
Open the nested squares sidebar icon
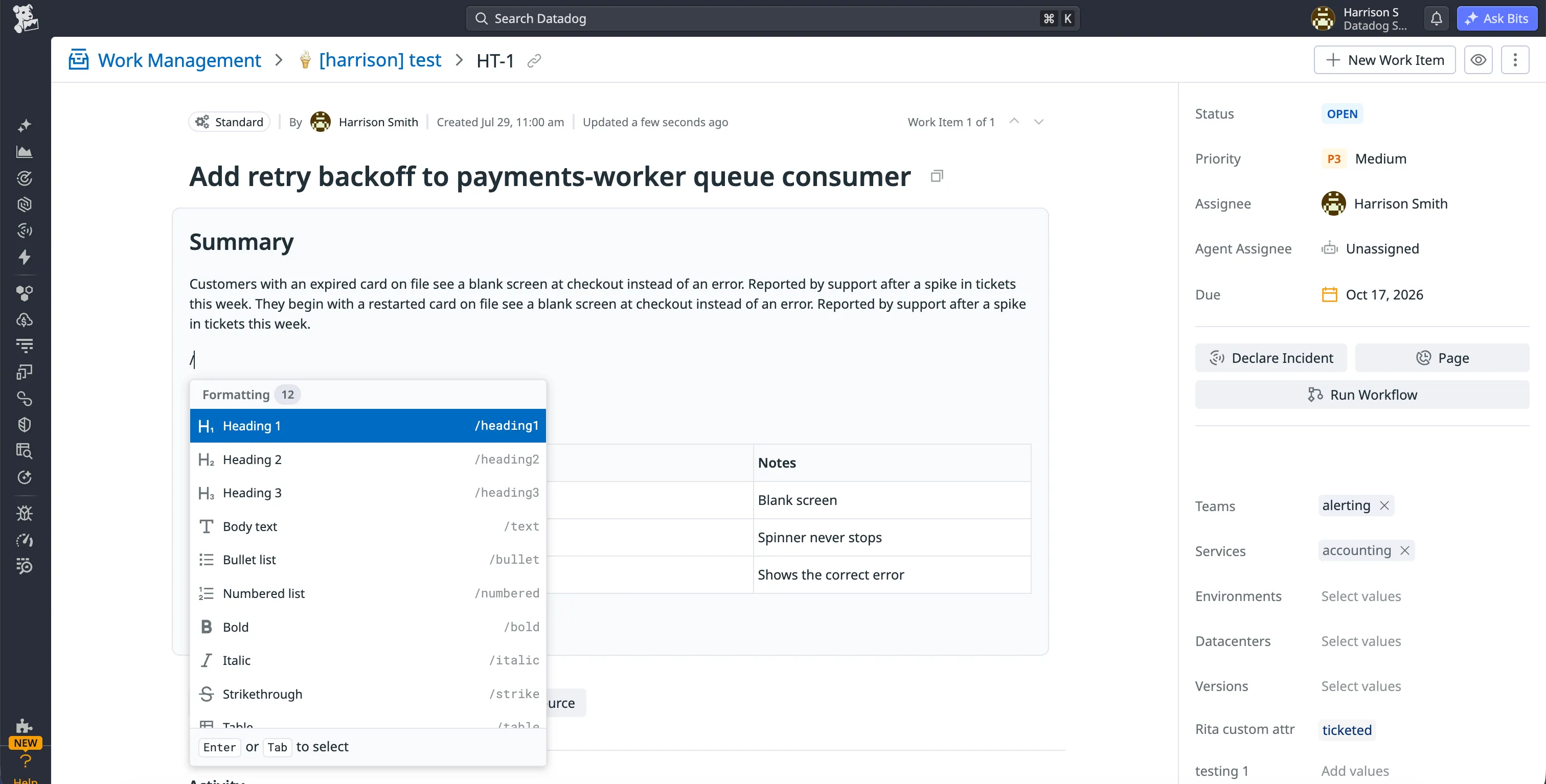25,372
